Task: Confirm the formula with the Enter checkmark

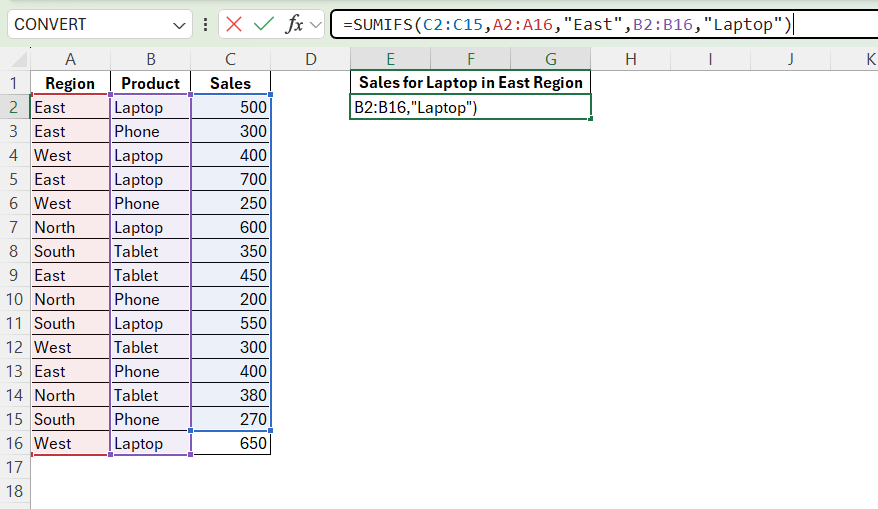Action: click(264, 24)
